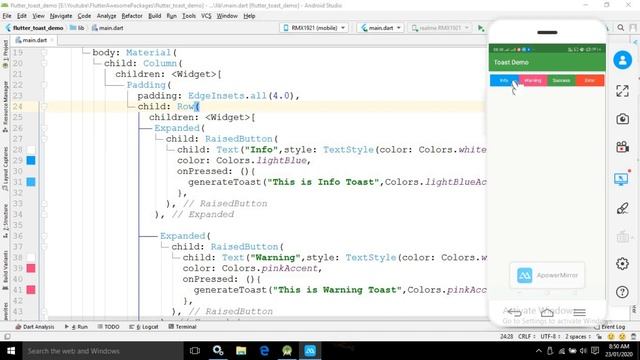The width and height of the screenshot is (640, 360).
Task: Open the Run tool window
Action: pos(76,327)
